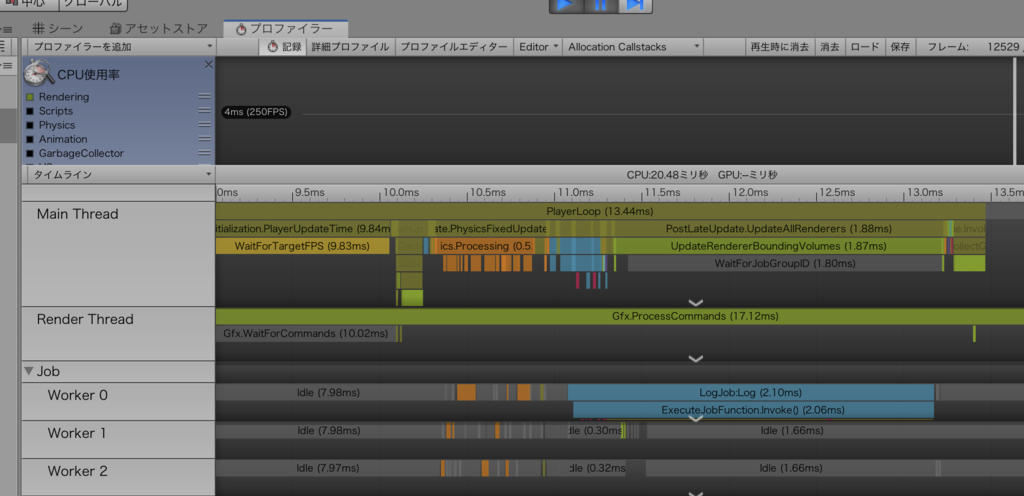Select Worker 0 Idle (7.98ms) block
This screenshot has height=496, width=1024.
329,392
